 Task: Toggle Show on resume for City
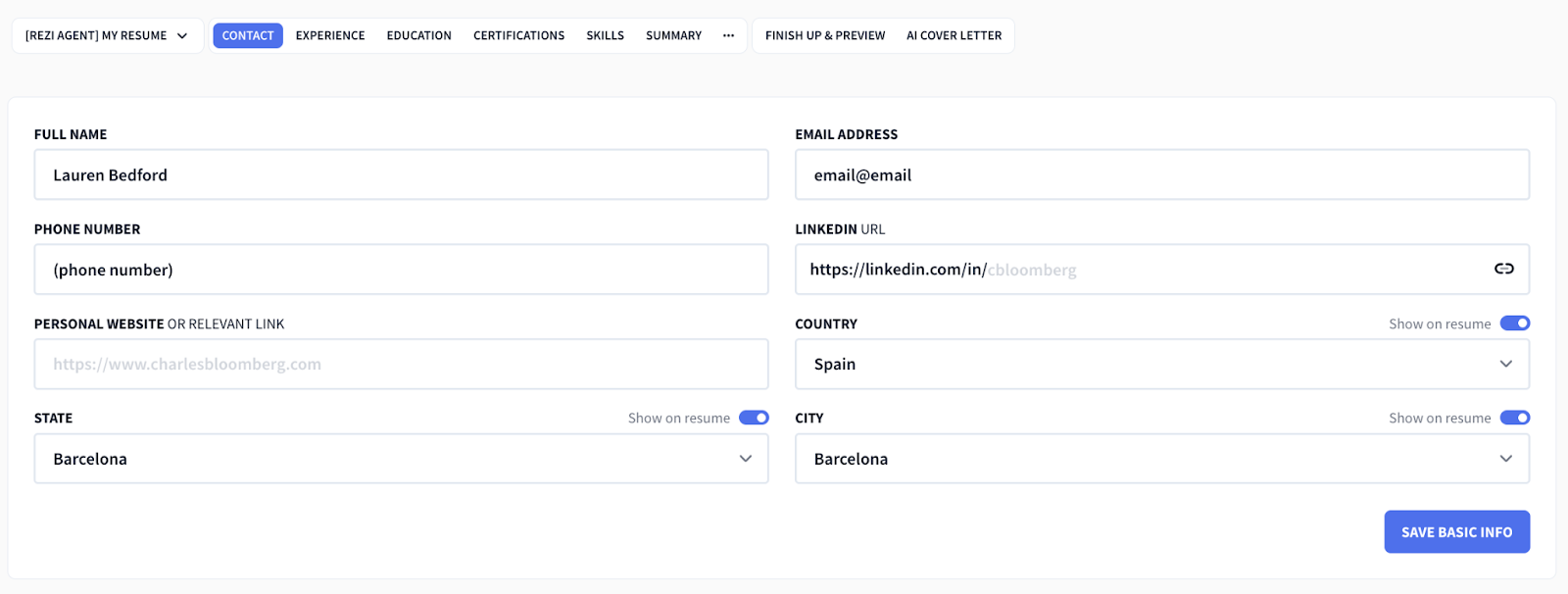[x=1515, y=418]
